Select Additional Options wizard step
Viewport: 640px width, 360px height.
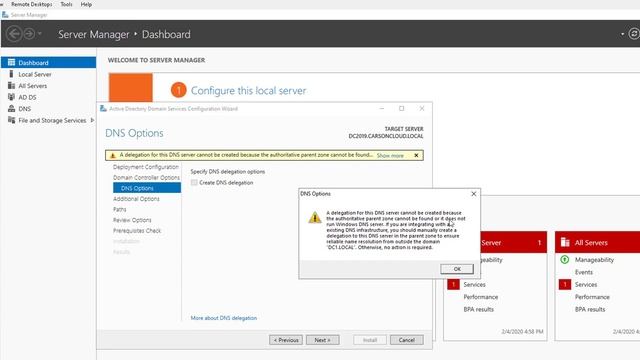click(x=136, y=199)
